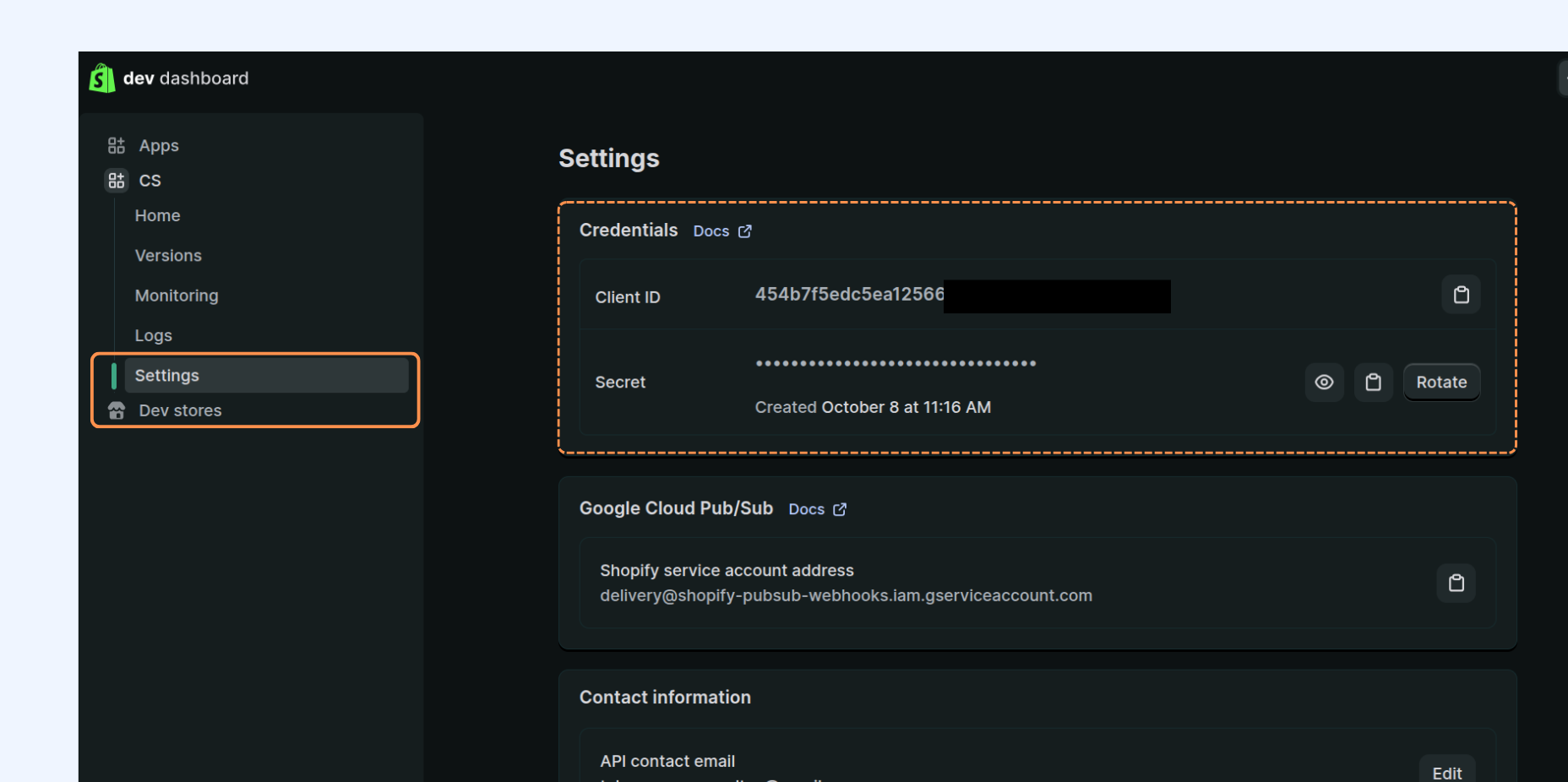Open Dev stores
The height and width of the screenshot is (782, 1568).
(180, 410)
